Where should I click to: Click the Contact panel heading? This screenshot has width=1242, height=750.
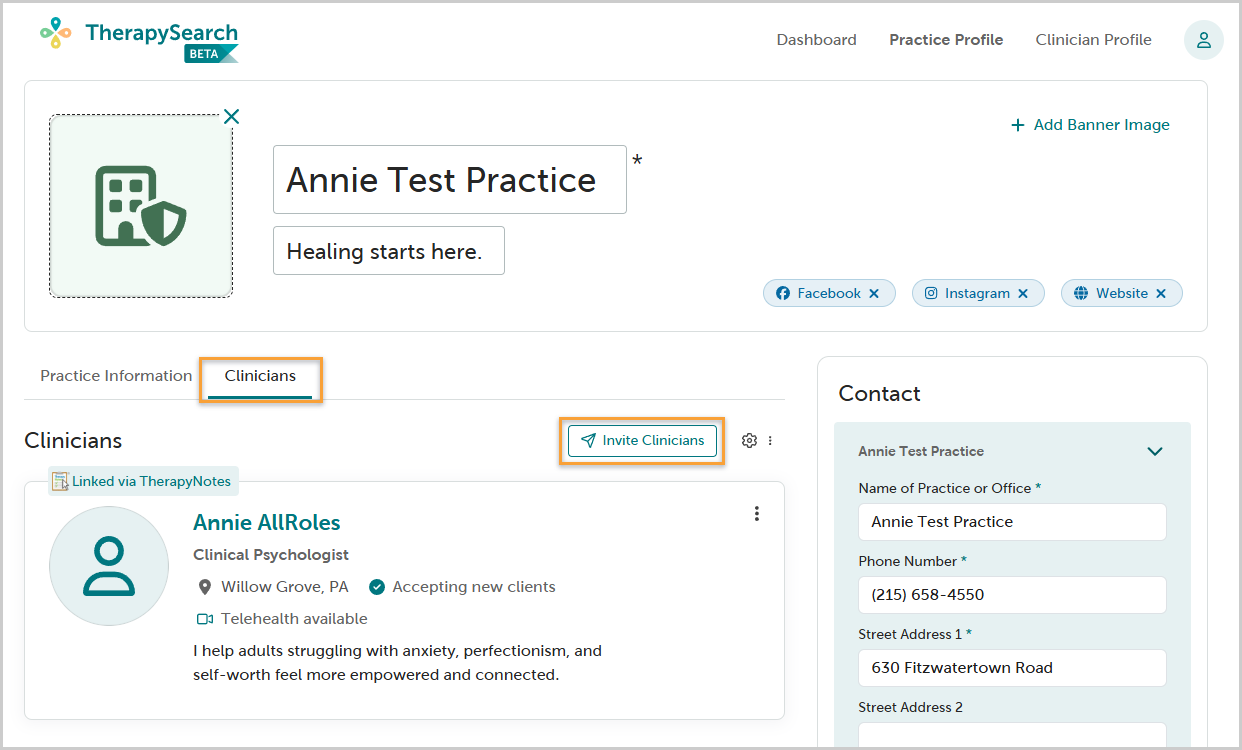(x=880, y=394)
